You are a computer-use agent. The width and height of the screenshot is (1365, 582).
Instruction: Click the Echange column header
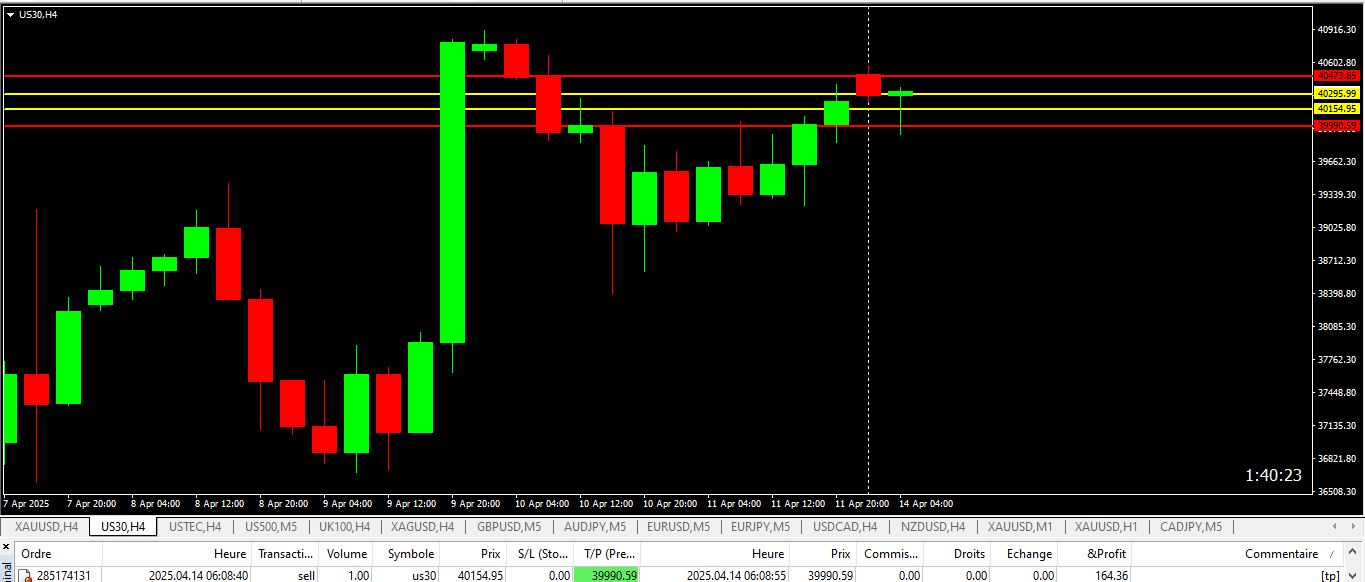coord(1025,553)
